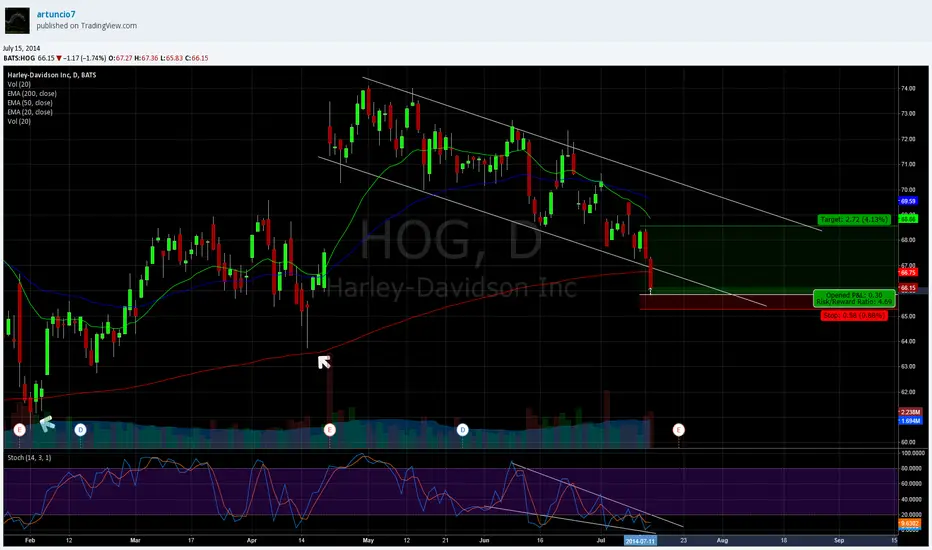
Task: Click the orange 9.6302 stochastic value tag
Action: [910, 523]
